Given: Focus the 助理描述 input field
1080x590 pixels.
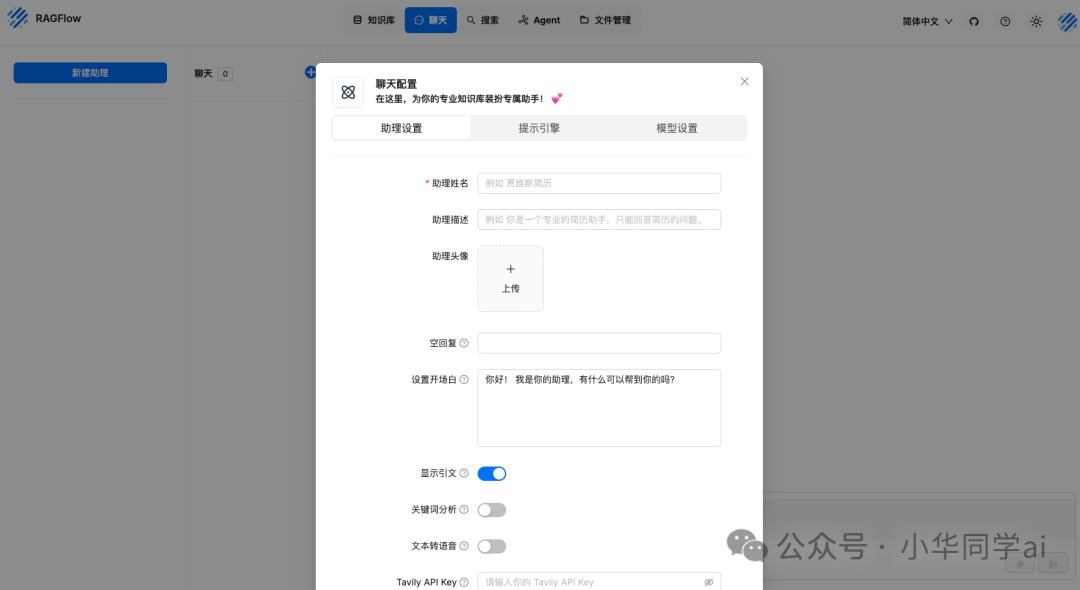Looking at the screenshot, I should click(599, 220).
